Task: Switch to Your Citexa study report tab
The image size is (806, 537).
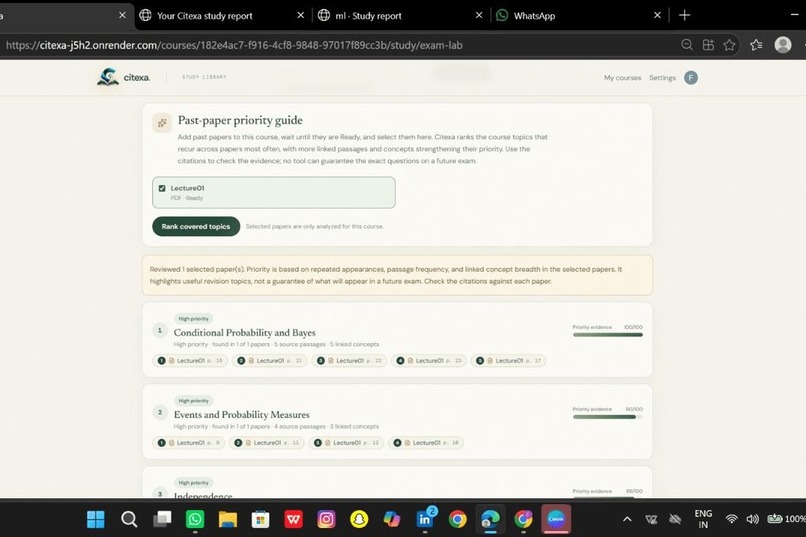Action: point(224,15)
